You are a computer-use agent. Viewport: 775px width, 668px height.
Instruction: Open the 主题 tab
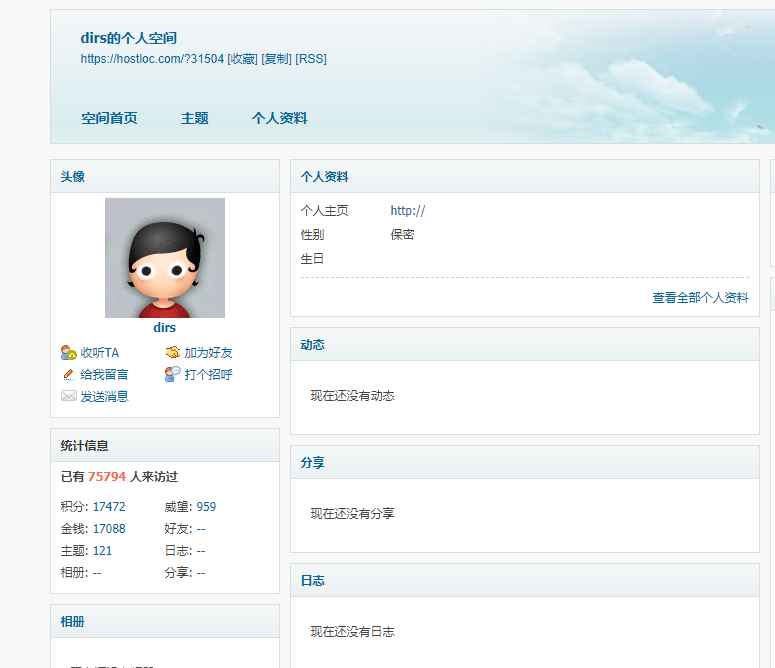tap(194, 118)
